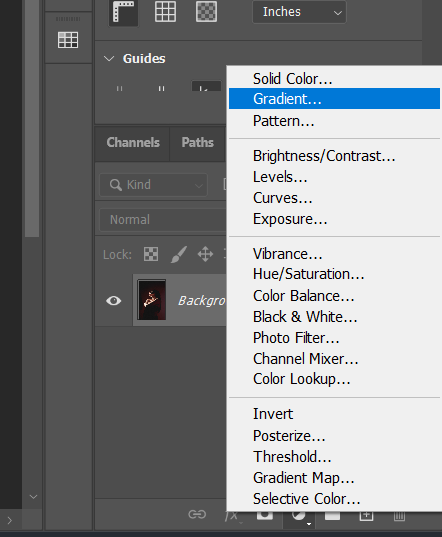Image resolution: width=442 pixels, height=537 pixels.
Task: Open the collapsed table panel icon
Action: pos(68,40)
